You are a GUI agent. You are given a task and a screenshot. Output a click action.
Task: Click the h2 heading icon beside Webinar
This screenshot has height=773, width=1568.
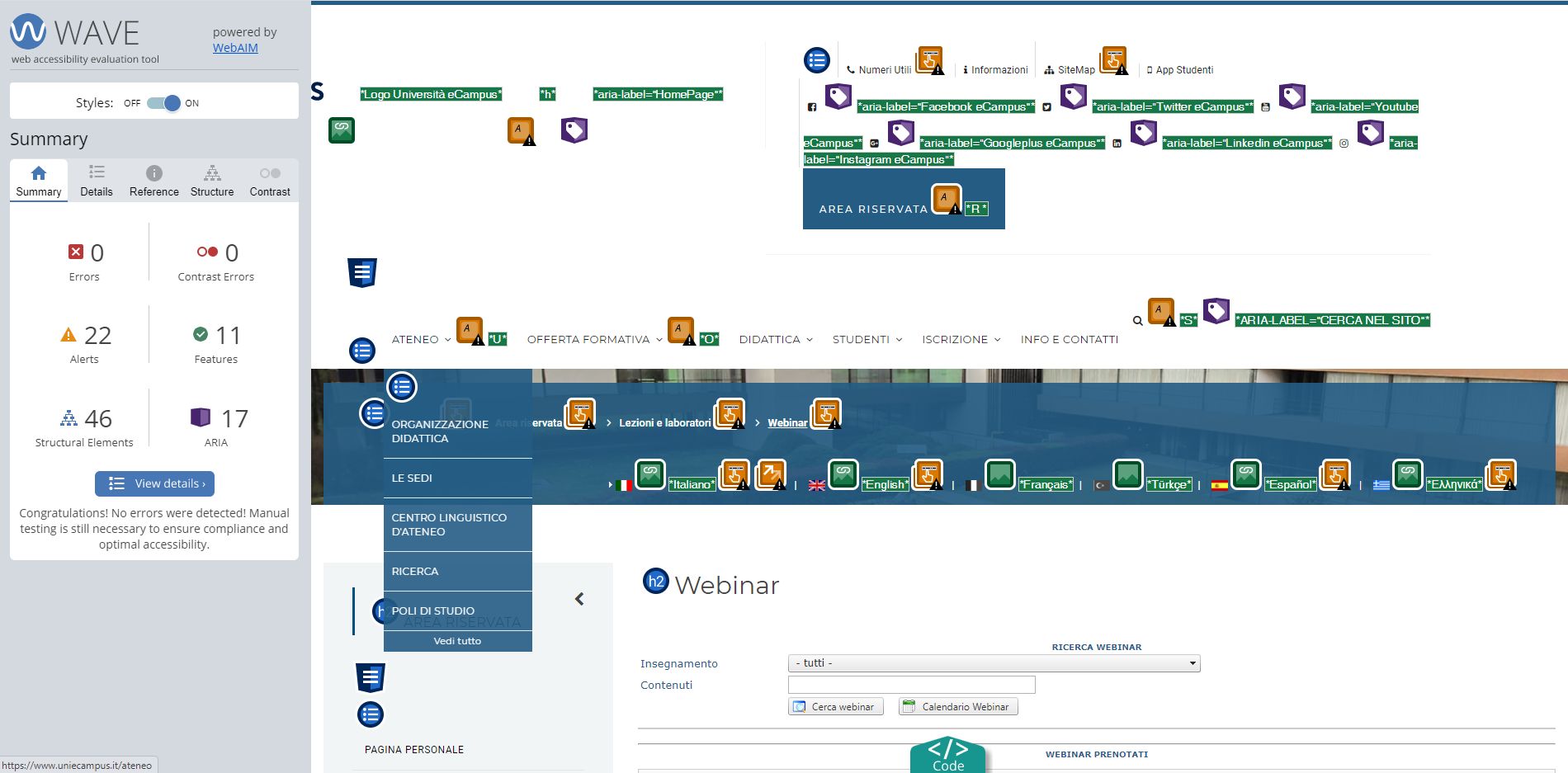click(656, 582)
